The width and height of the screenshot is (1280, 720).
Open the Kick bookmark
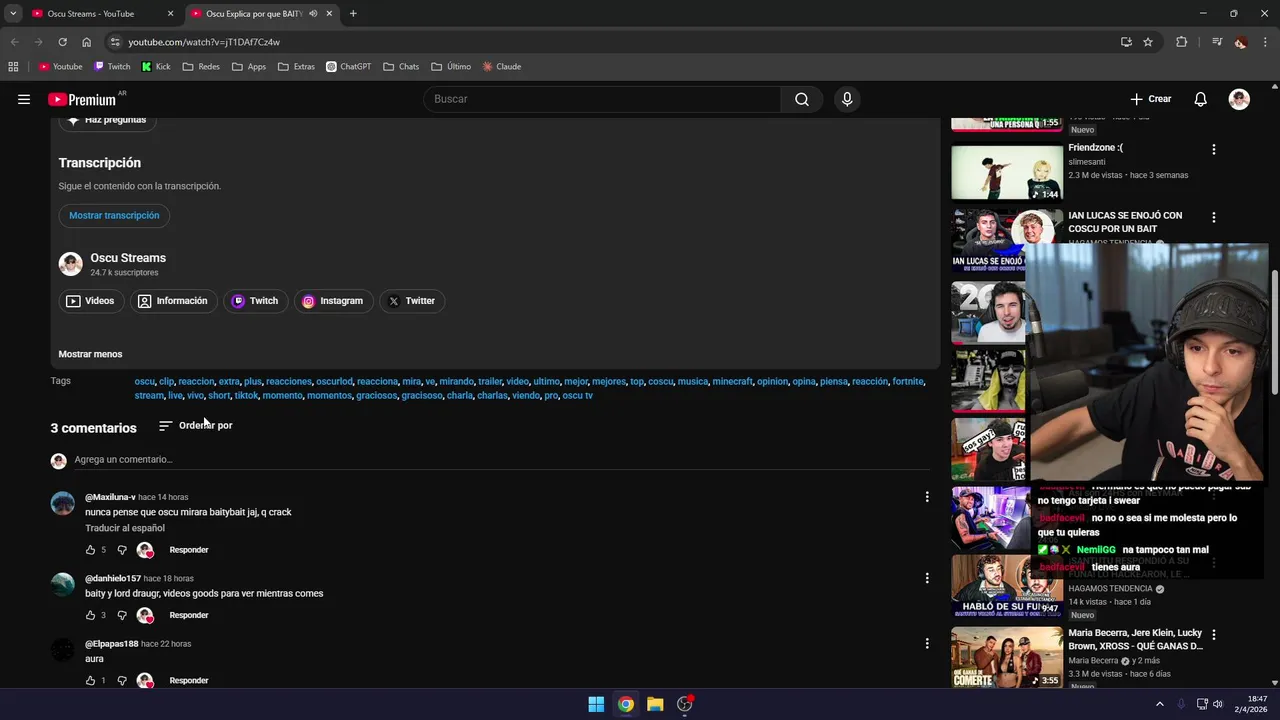point(156,67)
